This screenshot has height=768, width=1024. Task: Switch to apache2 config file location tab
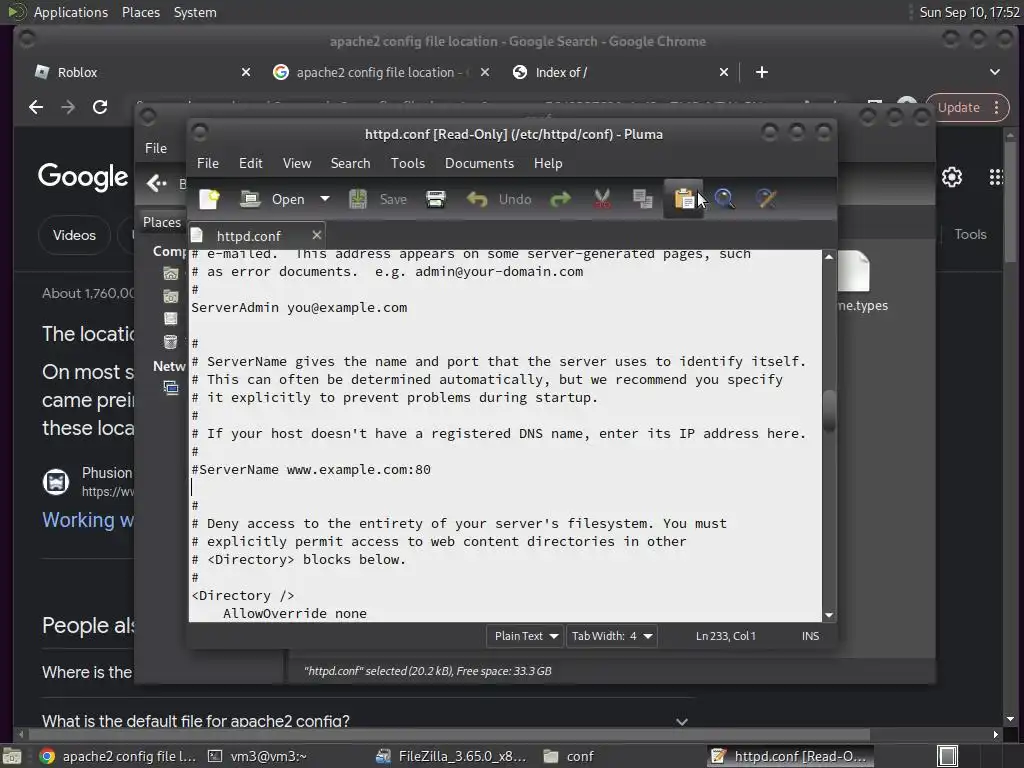379,72
